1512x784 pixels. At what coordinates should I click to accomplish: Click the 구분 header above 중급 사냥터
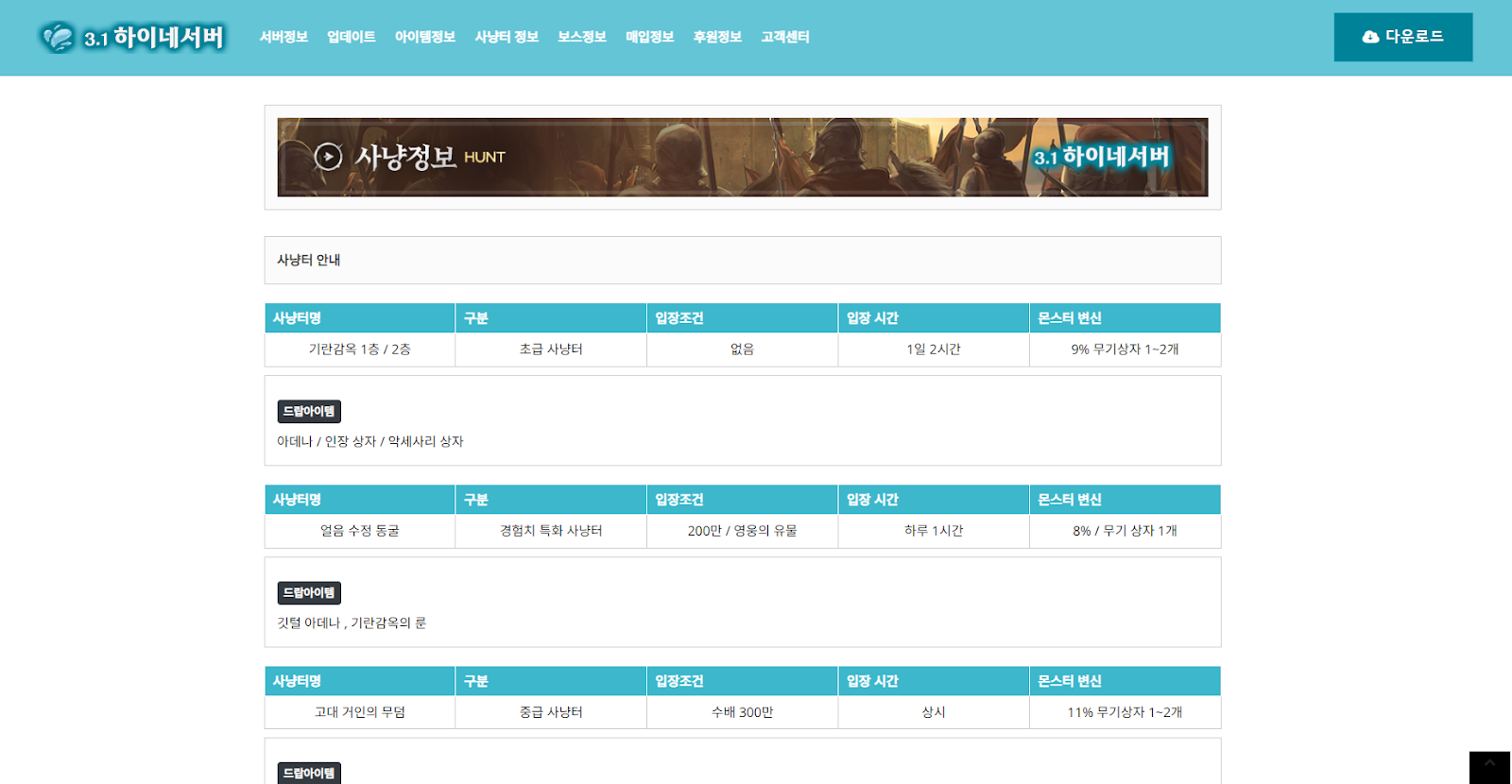[551, 681]
